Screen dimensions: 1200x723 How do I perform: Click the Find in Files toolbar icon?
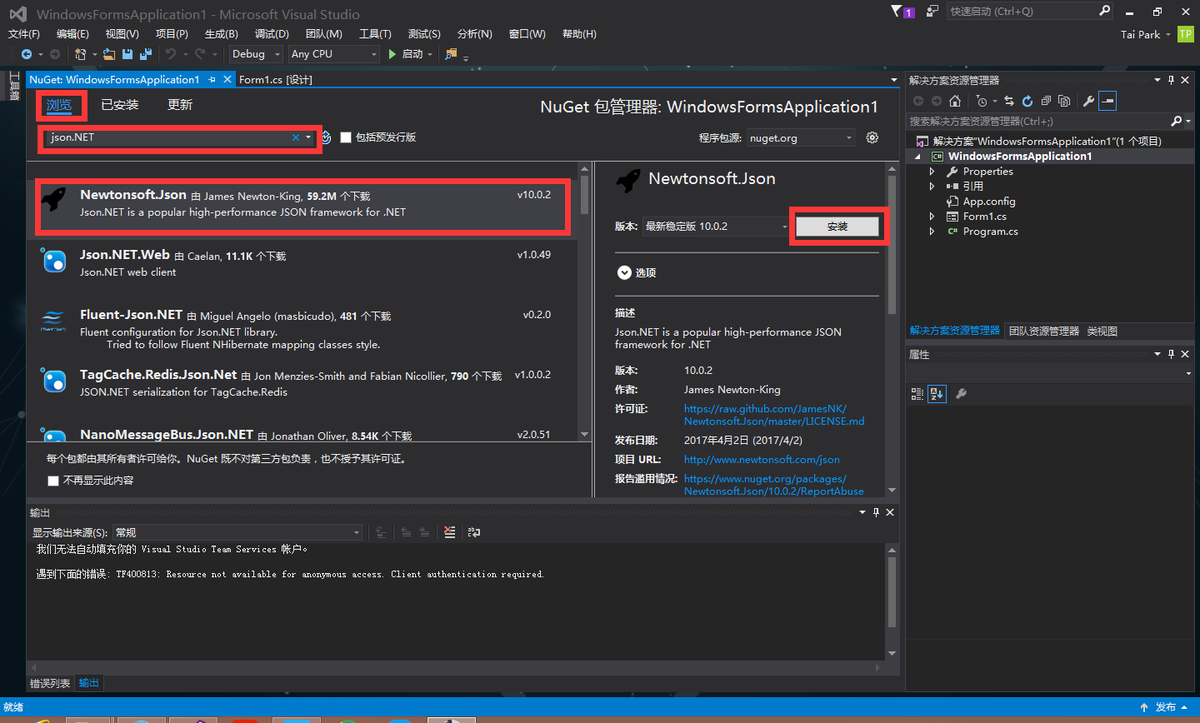452,54
